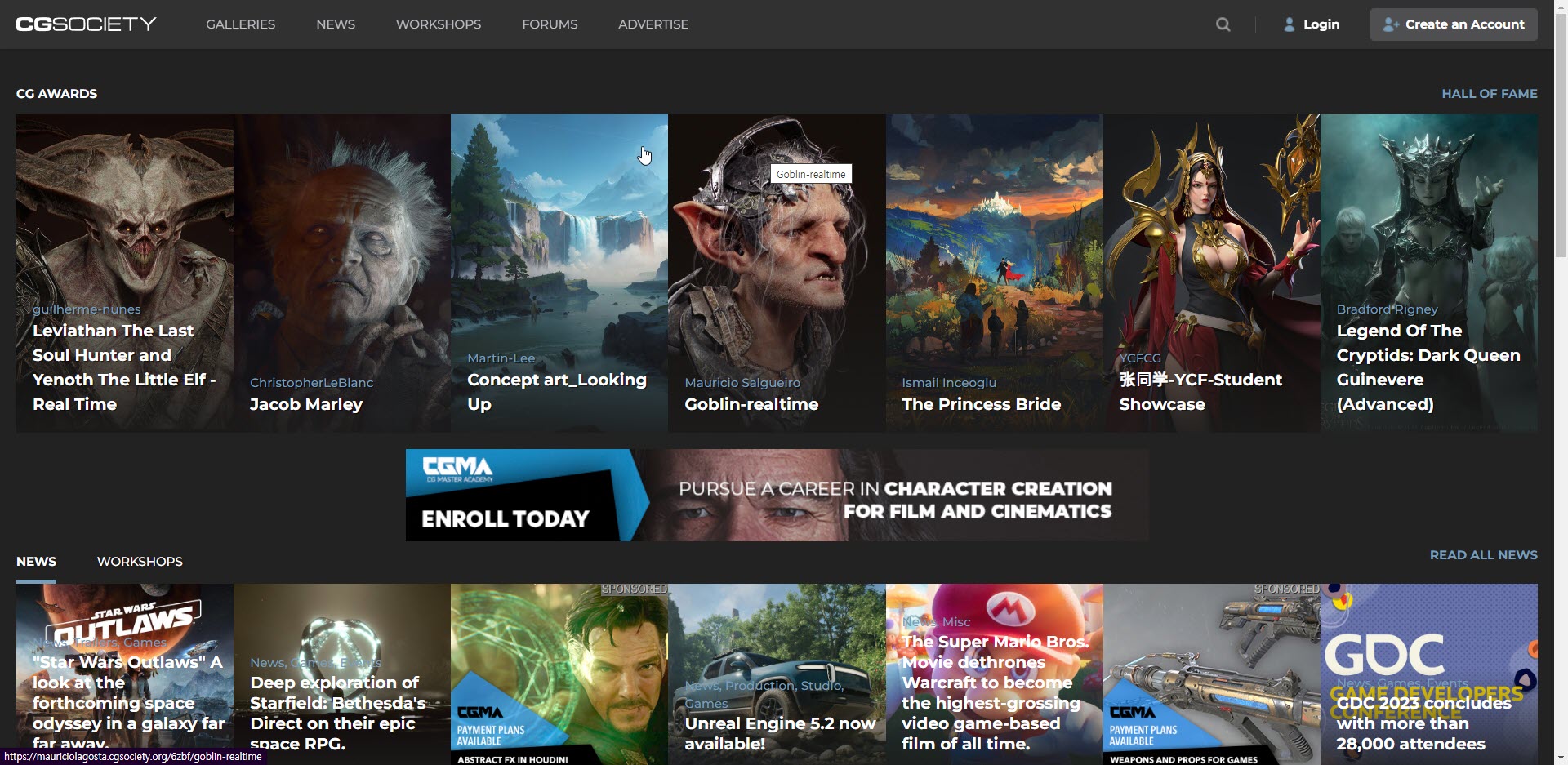
Task: Open the Starfield deep exploration article
Action: (x=342, y=674)
